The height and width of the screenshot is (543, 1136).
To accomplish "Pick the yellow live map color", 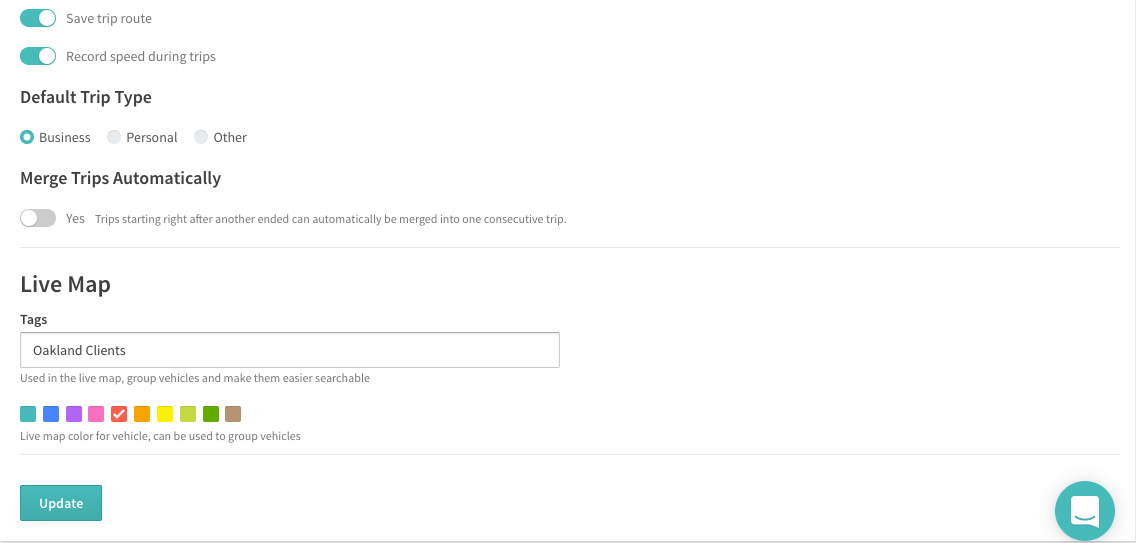I will coord(164,414).
